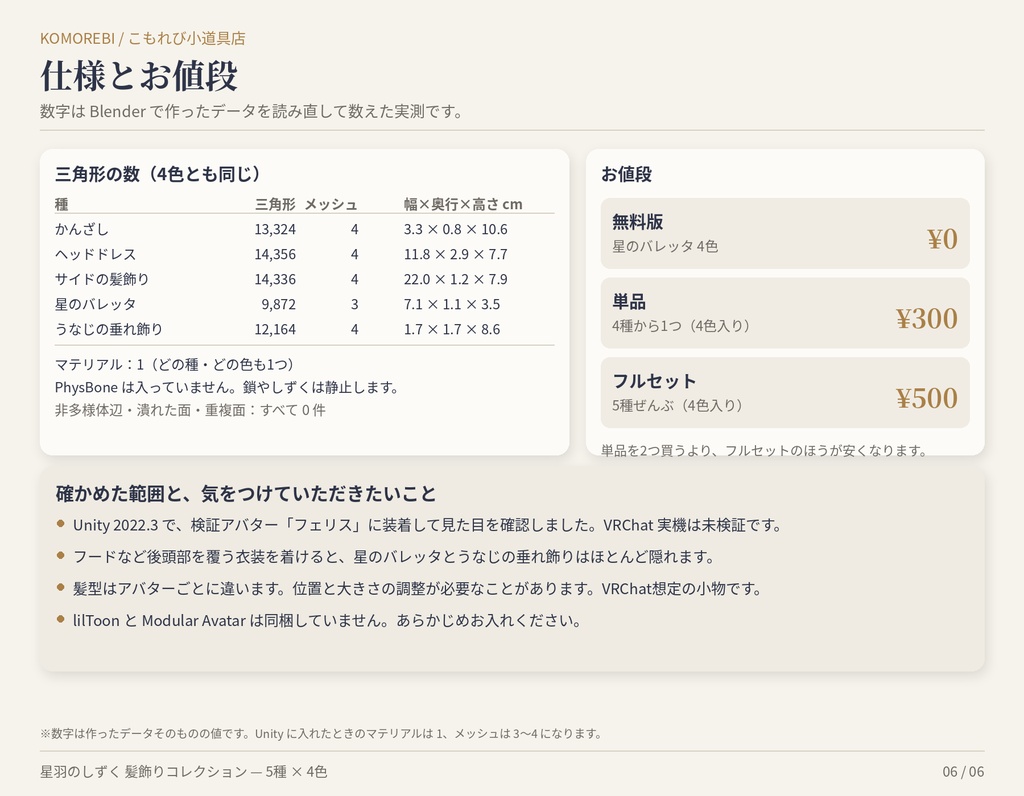Viewport: 1024px width, 796px height.
Task: Click dimensions 7.1 × 1.1 × 3.5
Action: (452, 304)
